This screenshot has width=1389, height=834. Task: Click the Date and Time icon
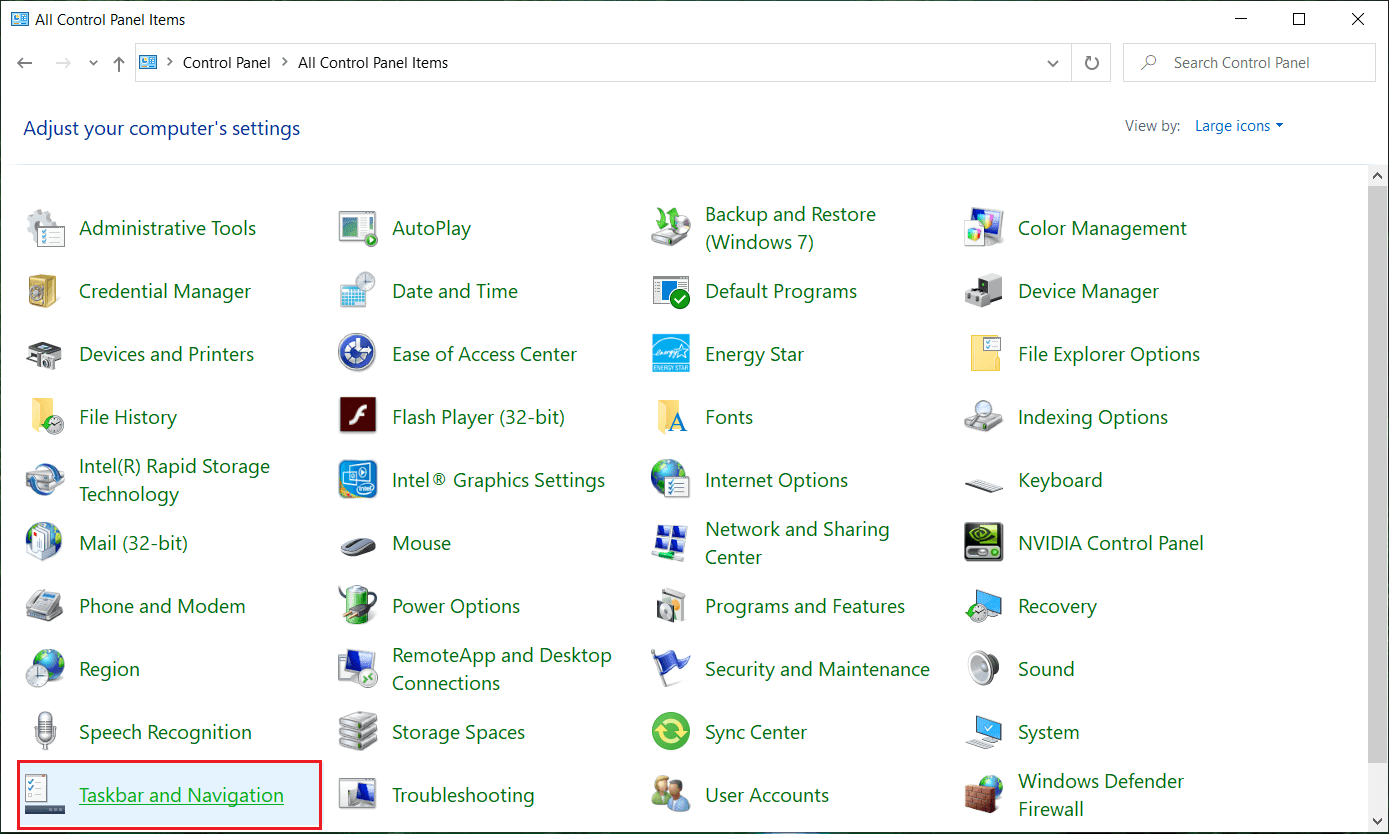click(x=358, y=291)
